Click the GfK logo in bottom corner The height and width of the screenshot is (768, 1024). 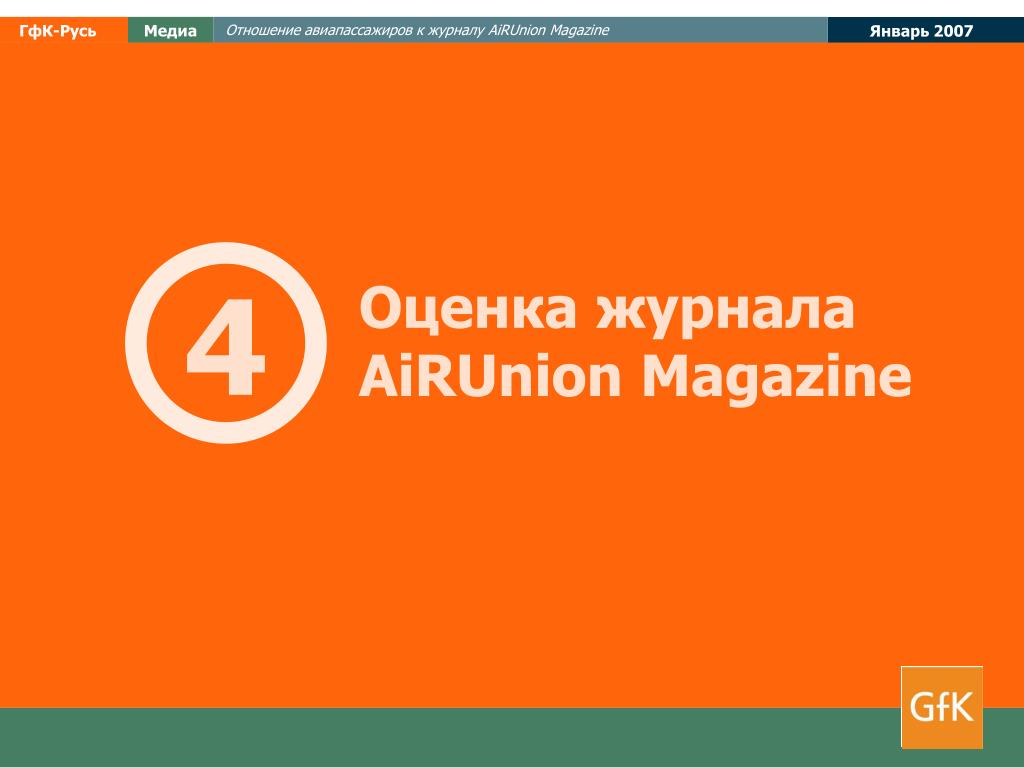pos(942,707)
